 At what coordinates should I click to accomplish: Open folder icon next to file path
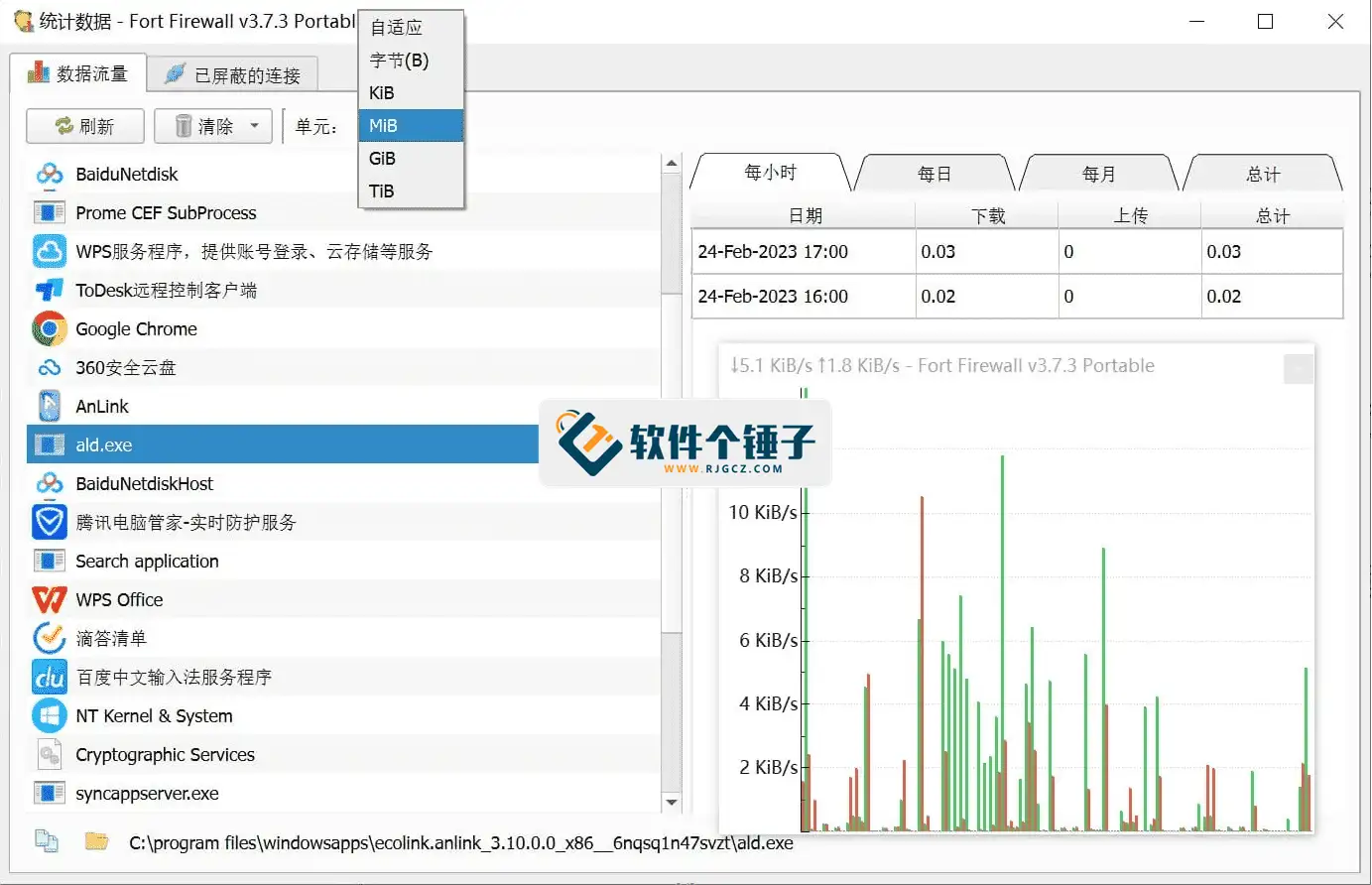point(96,841)
